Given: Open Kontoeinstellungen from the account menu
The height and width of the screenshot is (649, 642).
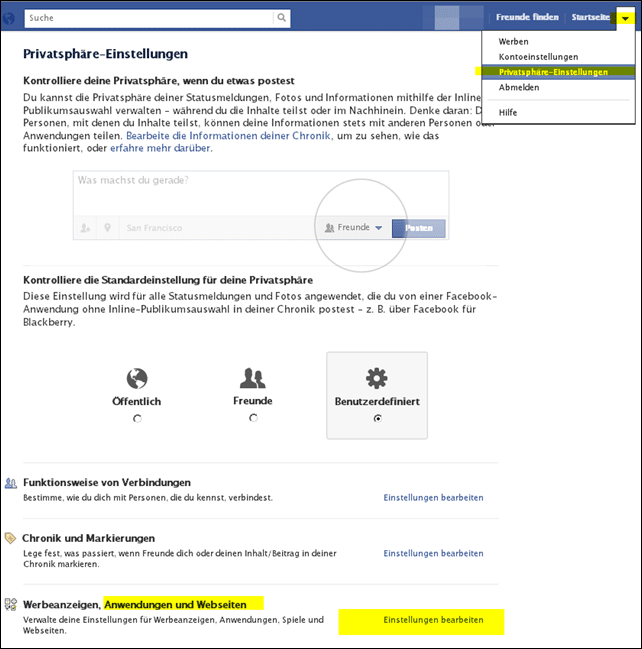Looking at the screenshot, I should (538, 57).
